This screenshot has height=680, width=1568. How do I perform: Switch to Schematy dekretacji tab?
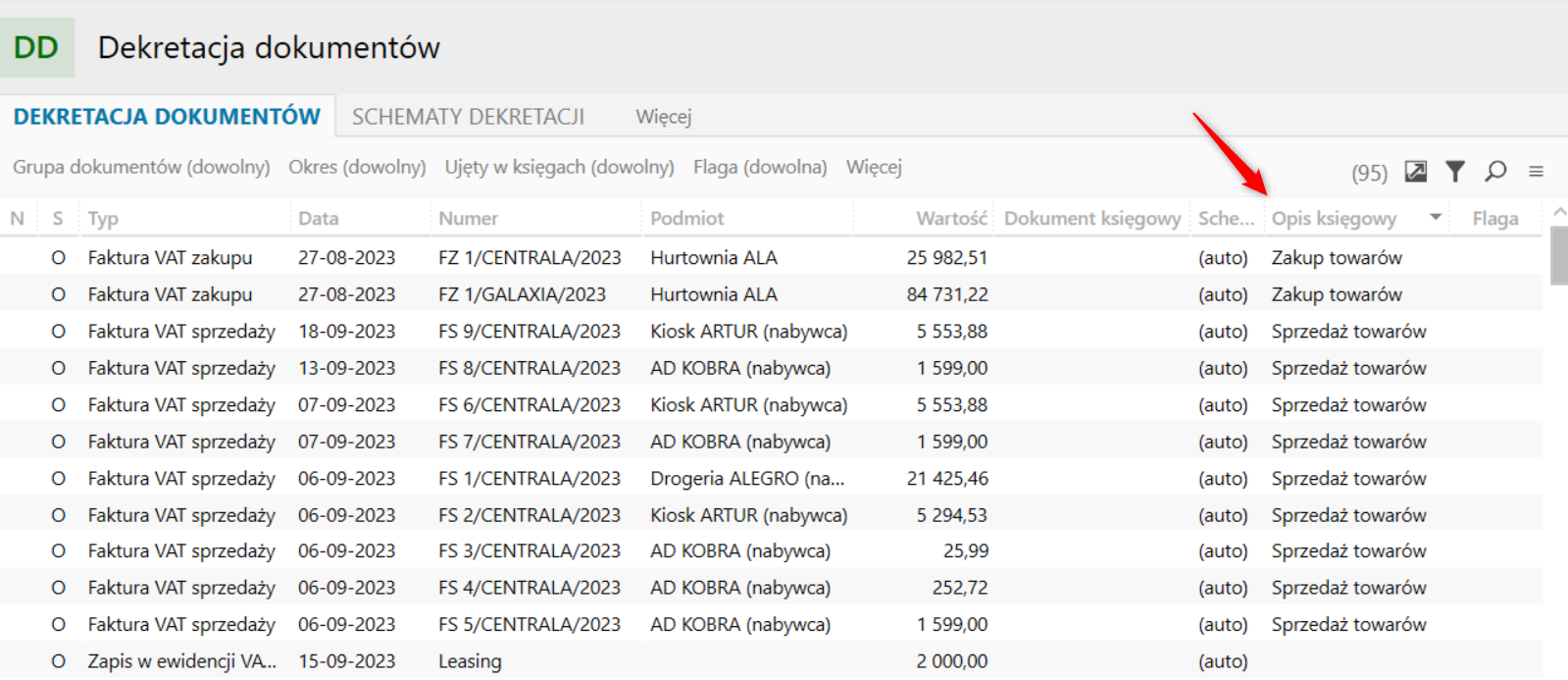[x=468, y=117]
